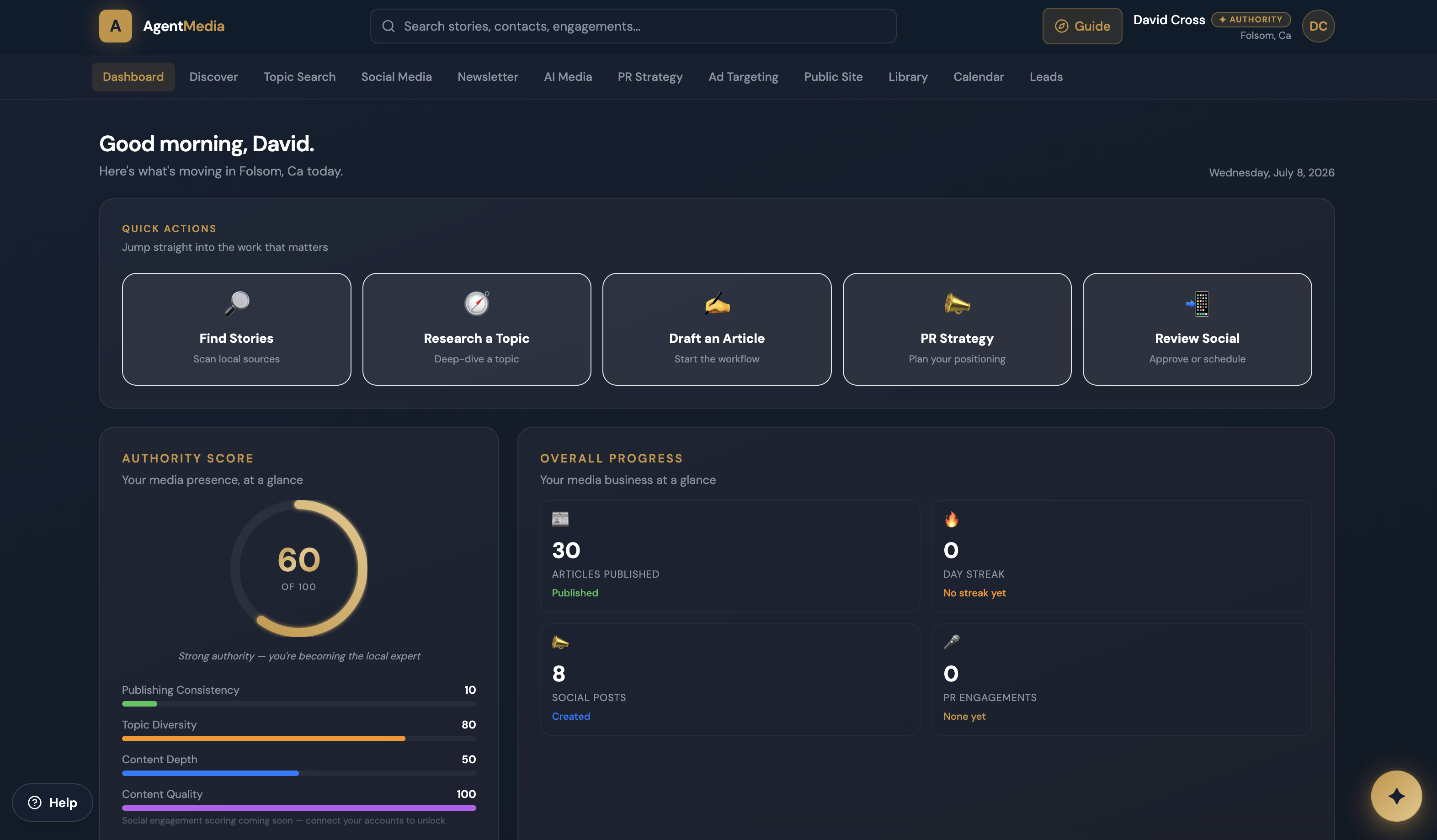Image resolution: width=1437 pixels, height=840 pixels.
Task: Go to the Topic Search tab
Action: (299, 76)
